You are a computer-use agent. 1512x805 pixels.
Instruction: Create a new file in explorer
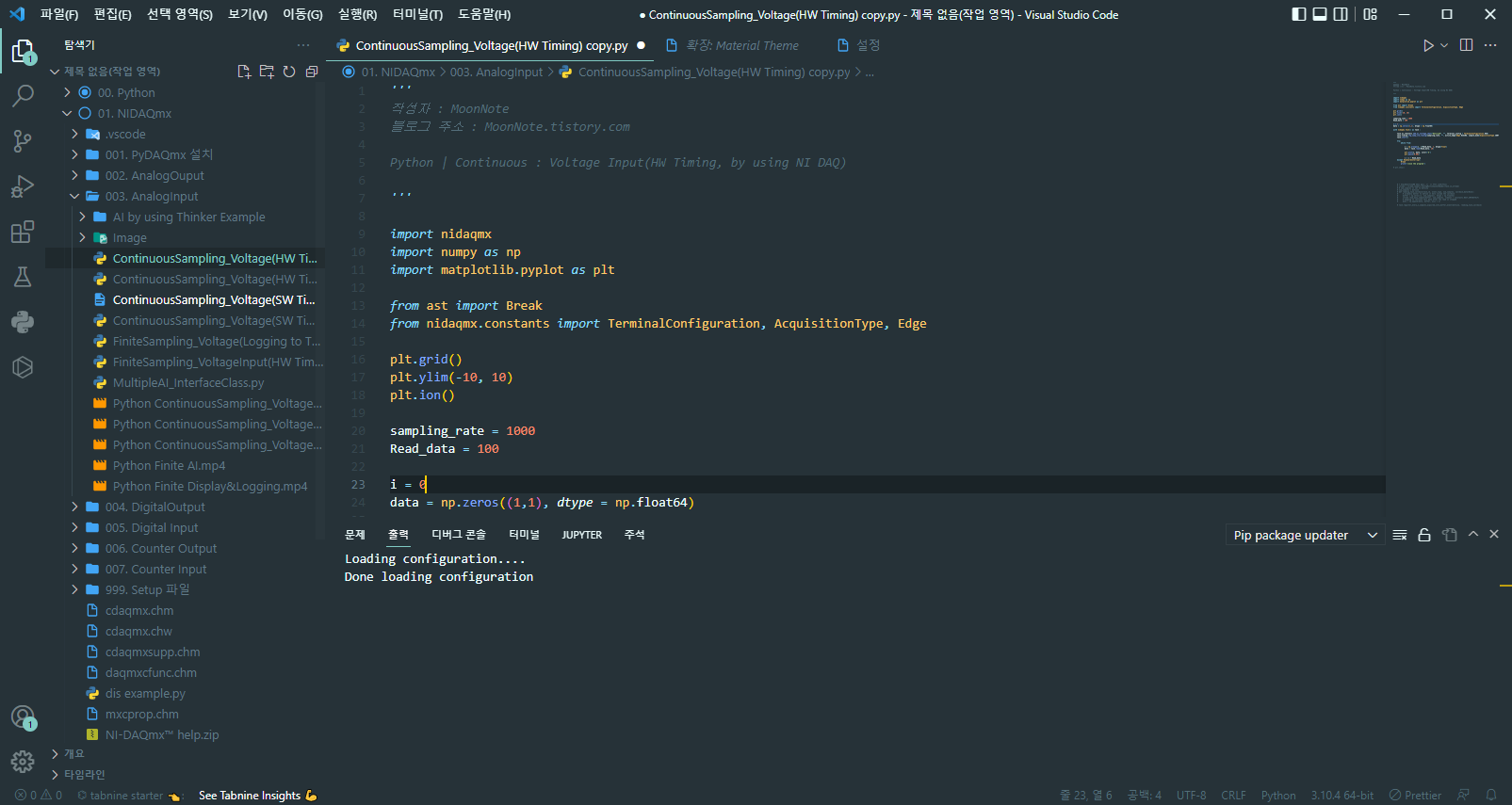[244, 72]
